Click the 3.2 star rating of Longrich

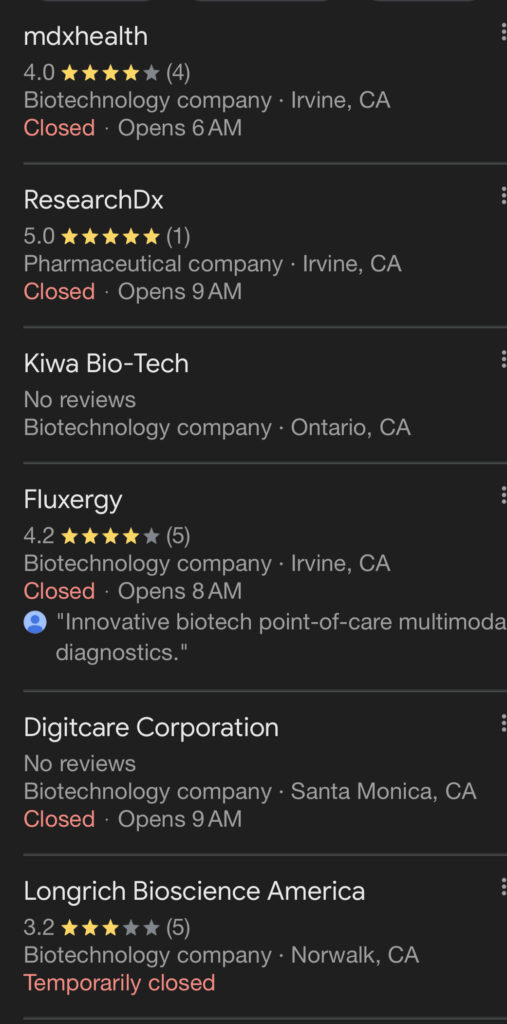107,927
